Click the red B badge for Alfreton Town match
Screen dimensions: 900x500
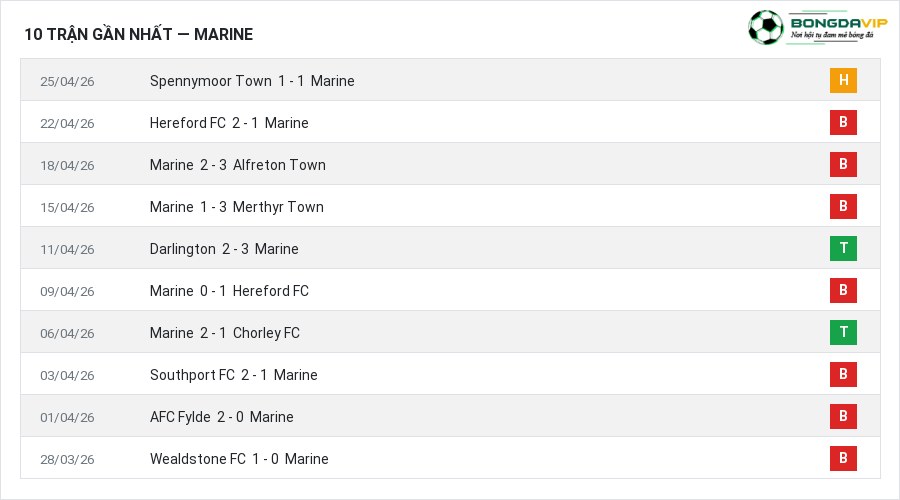(843, 164)
